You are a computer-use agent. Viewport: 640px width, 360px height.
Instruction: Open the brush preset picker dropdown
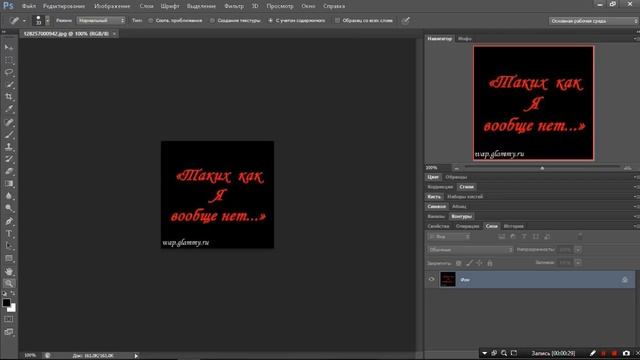click(x=47, y=20)
